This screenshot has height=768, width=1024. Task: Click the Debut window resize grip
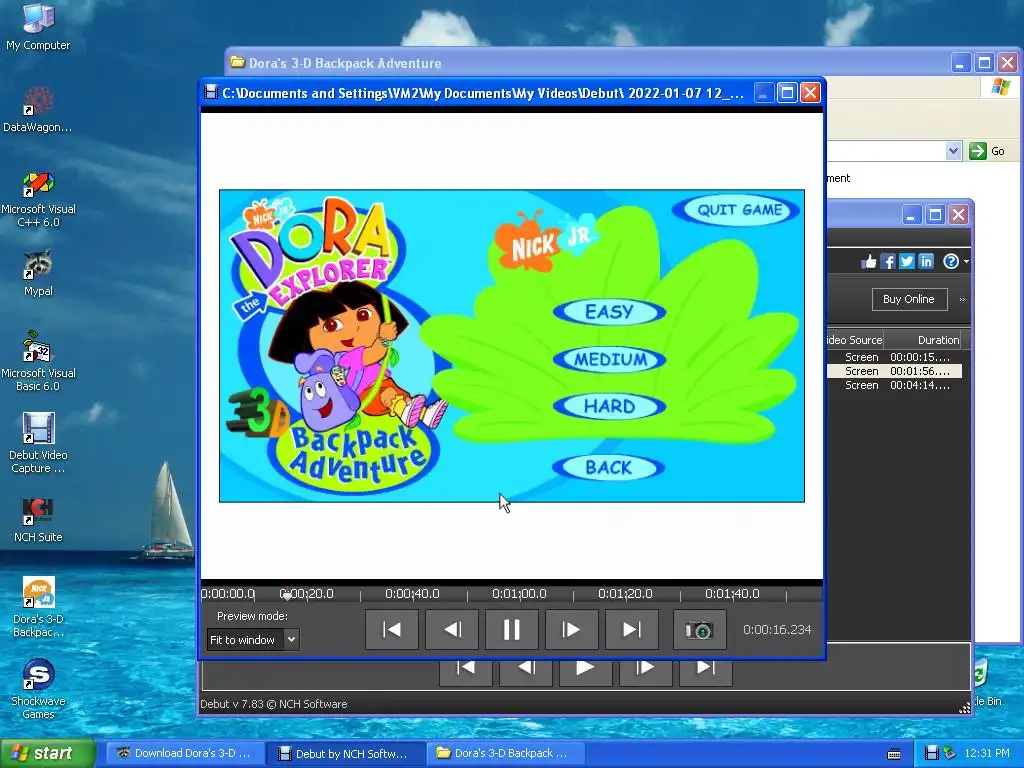(x=965, y=708)
